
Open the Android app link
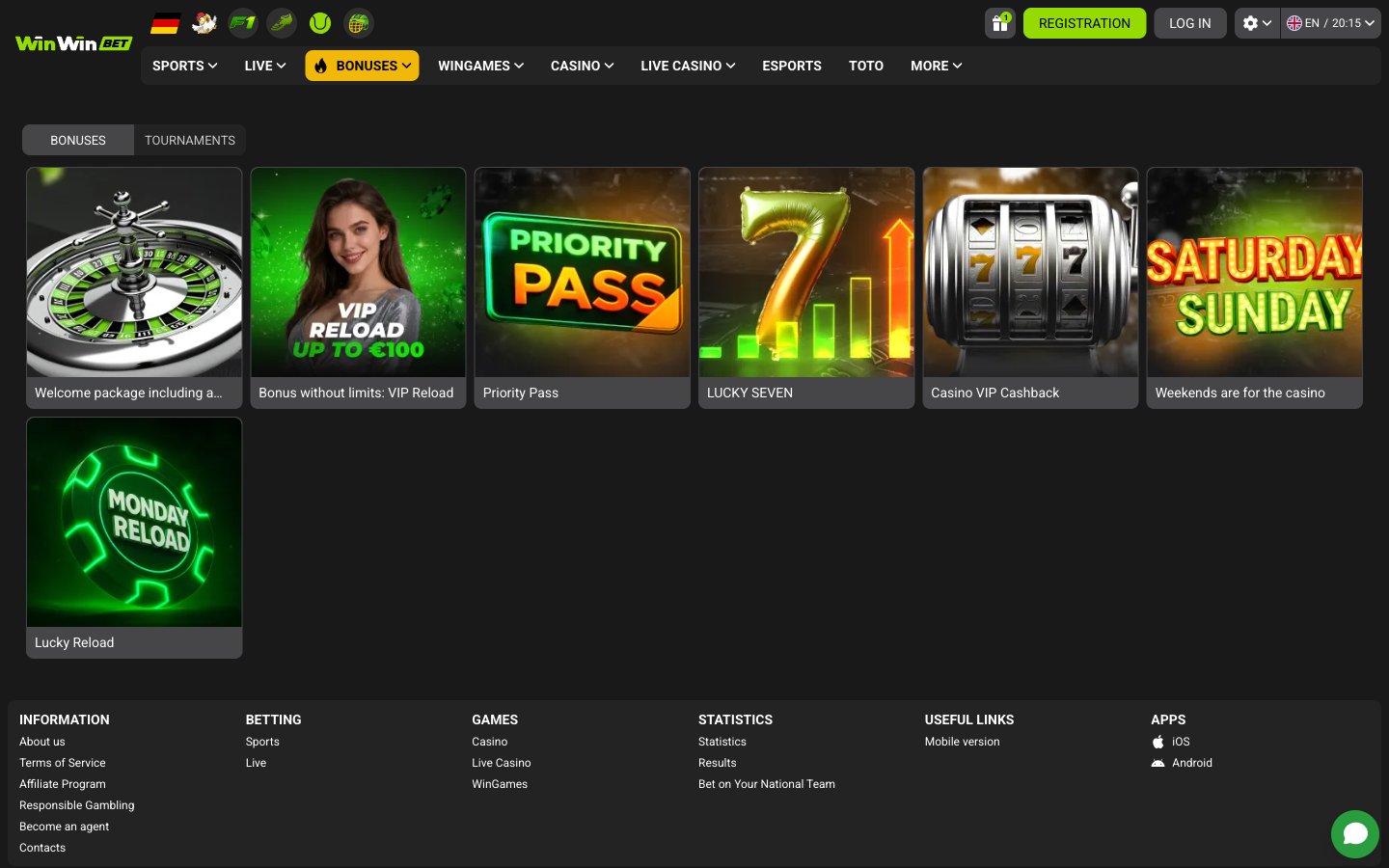[1192, 763]
